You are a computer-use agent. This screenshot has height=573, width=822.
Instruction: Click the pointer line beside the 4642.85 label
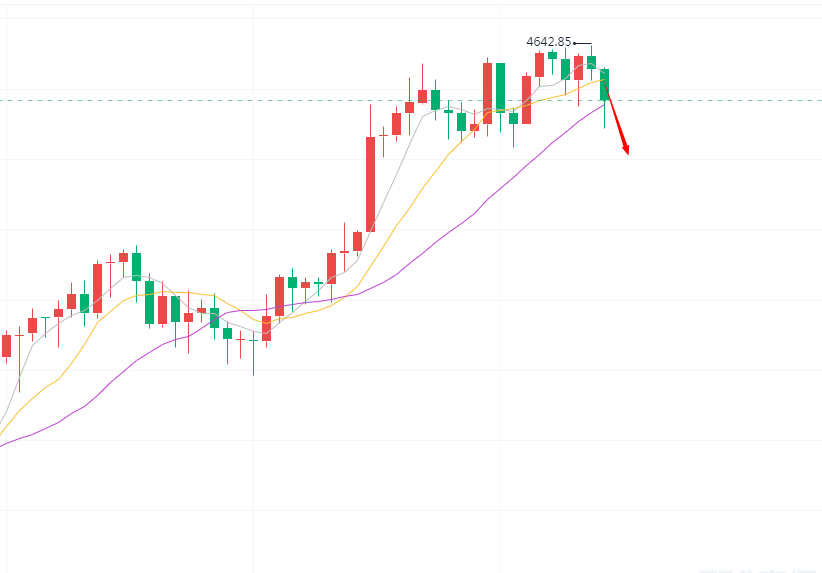(x=583, y=43)
